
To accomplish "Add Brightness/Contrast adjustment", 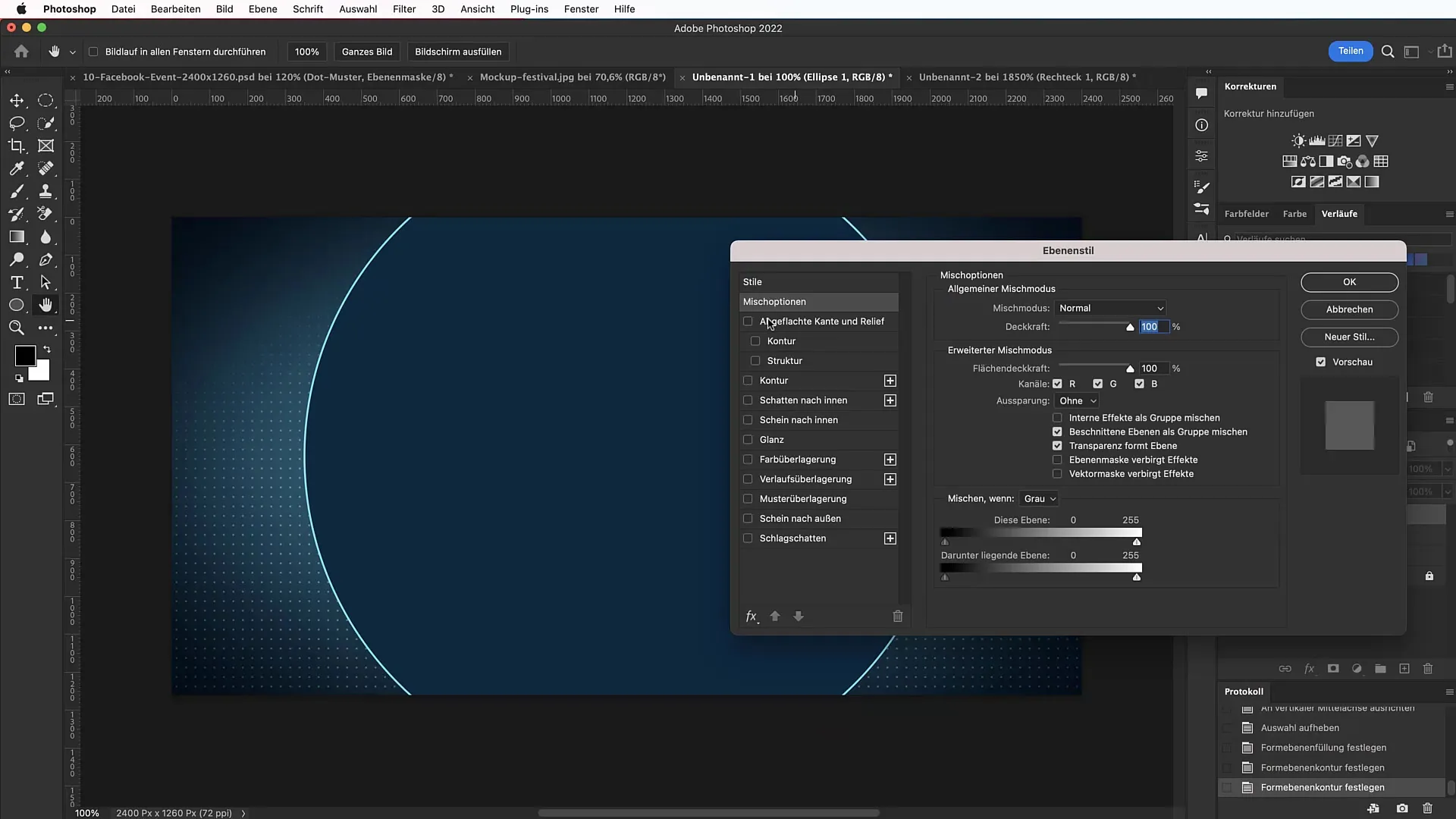I will 1298,141.
